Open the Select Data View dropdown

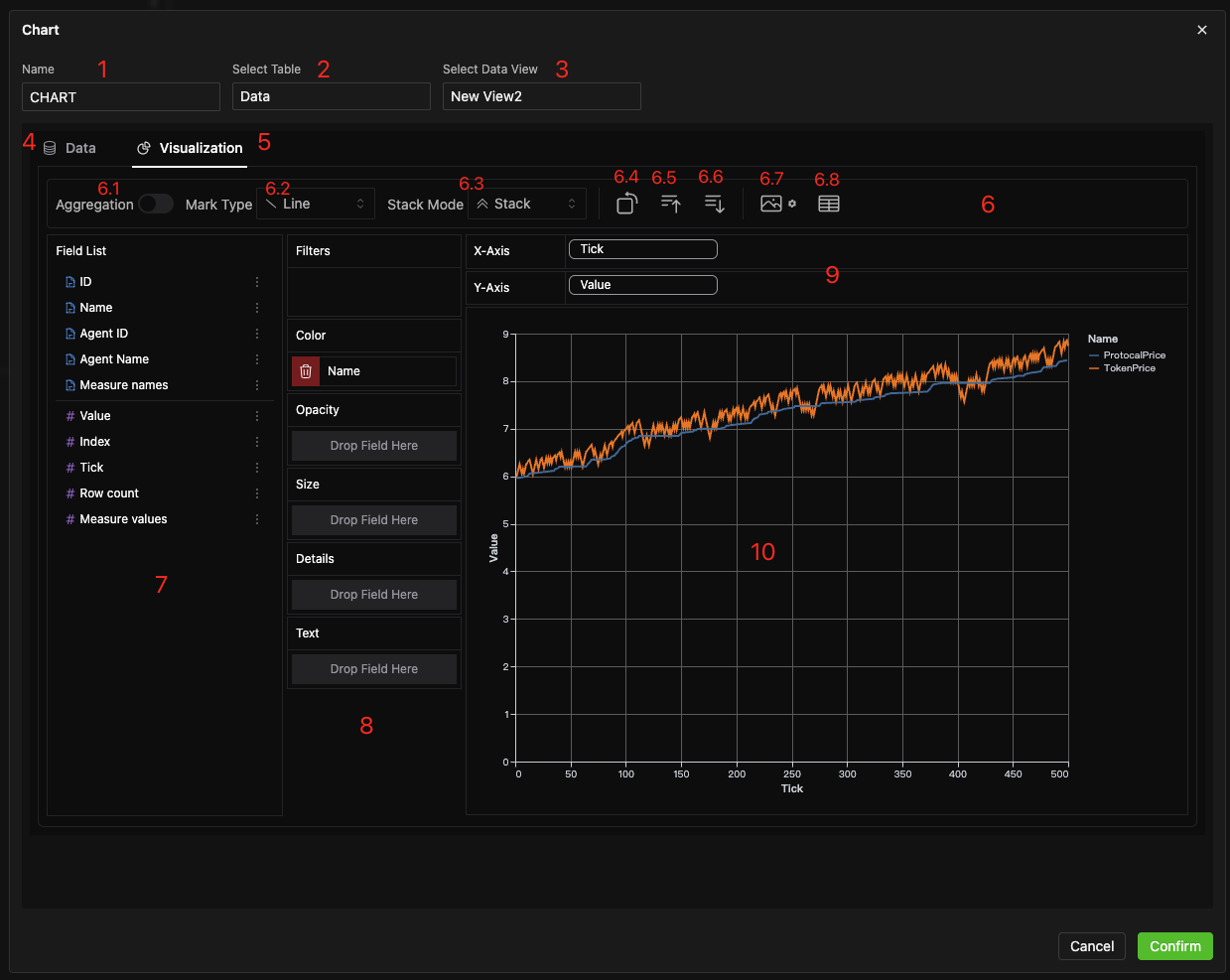[x=541, y=96]
